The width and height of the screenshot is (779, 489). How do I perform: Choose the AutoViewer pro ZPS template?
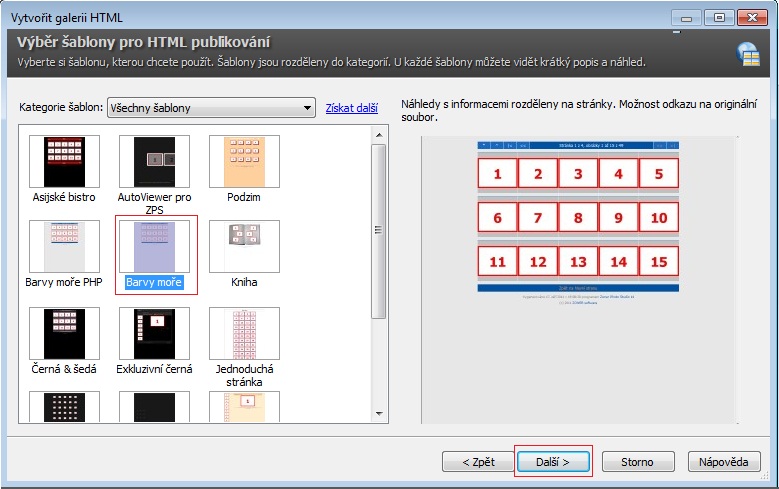coord(154,161)
